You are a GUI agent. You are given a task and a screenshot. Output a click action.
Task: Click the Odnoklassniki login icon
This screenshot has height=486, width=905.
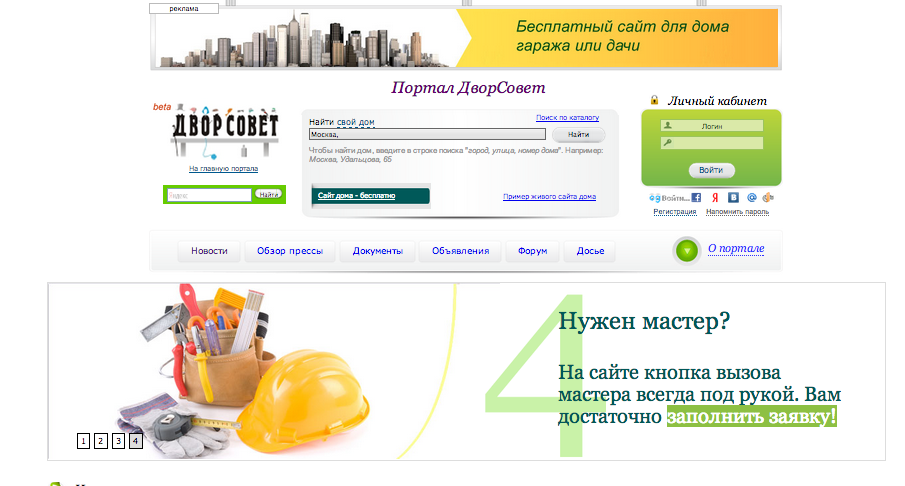[x=766, y=198]
